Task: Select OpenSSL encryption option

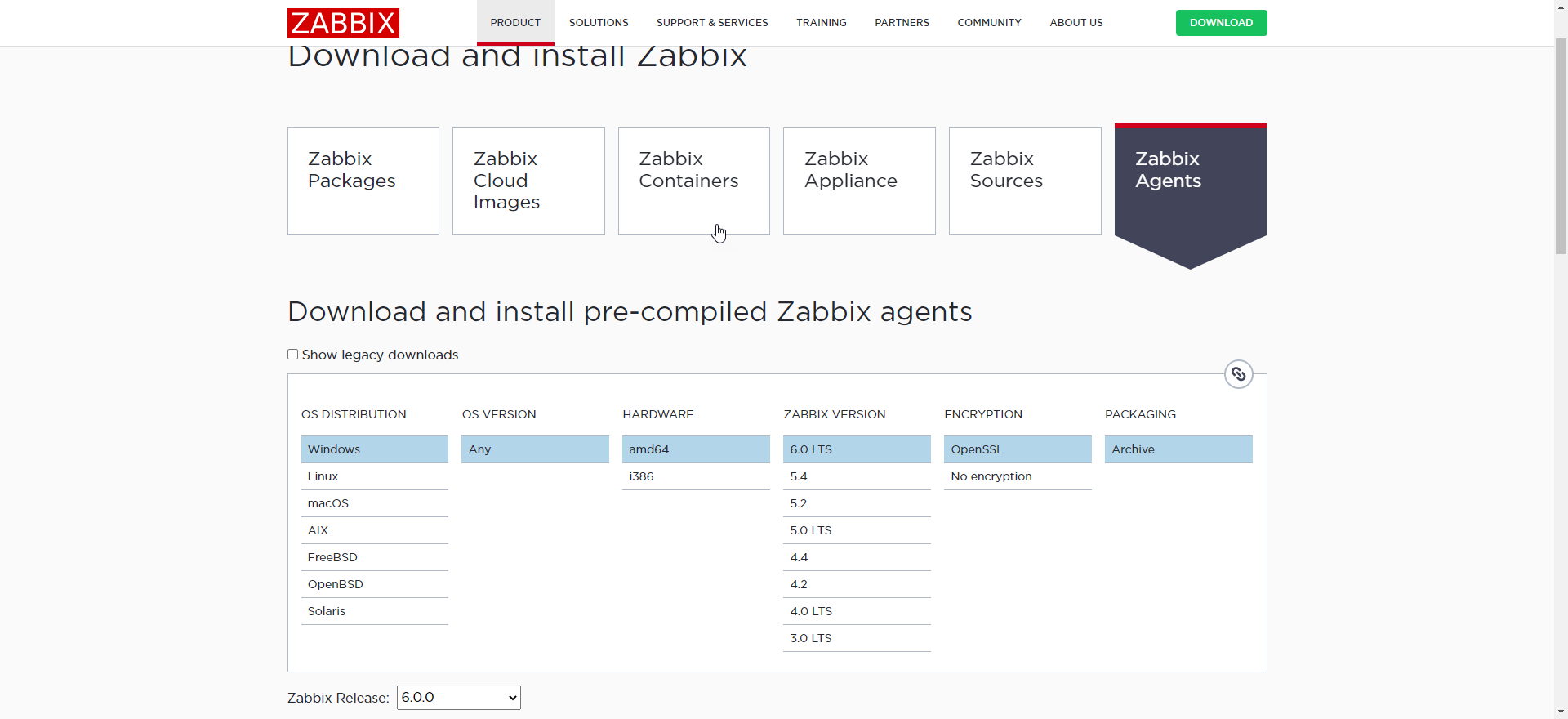Action: coord(1018,449)
